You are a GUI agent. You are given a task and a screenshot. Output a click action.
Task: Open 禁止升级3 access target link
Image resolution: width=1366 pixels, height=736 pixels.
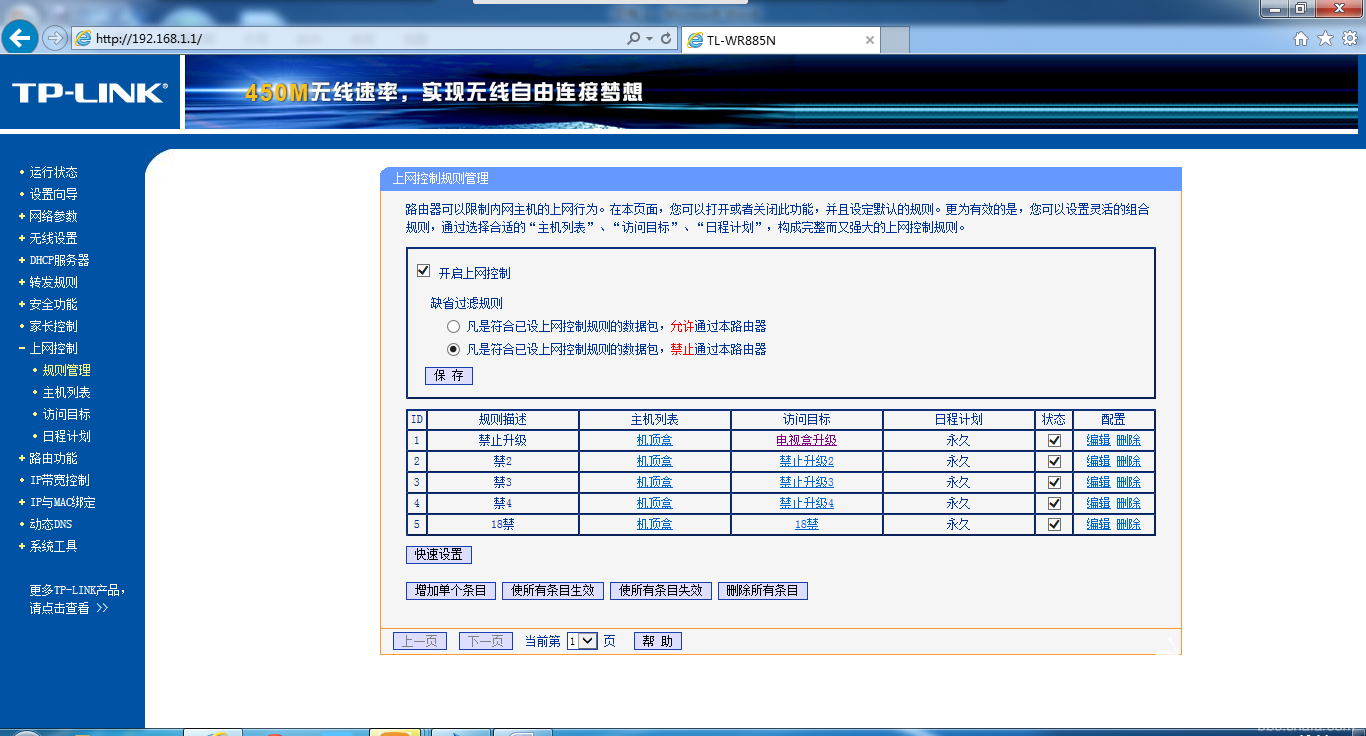click(807, 482)
